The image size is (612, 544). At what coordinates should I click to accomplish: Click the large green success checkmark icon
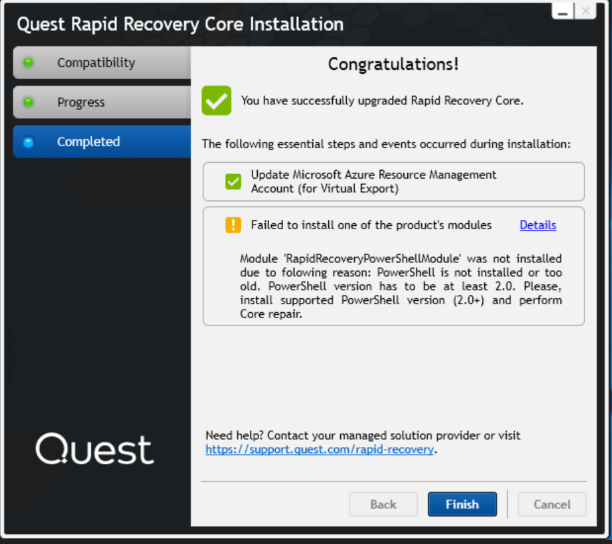[217, 101]
